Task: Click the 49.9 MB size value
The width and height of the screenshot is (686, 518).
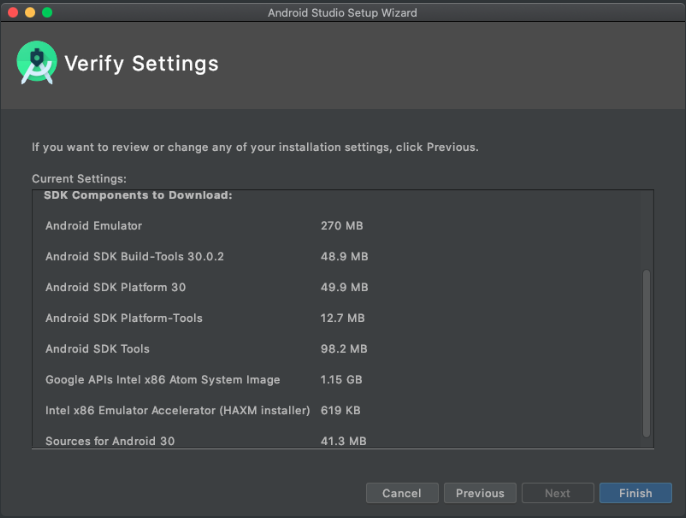Action: [x=344, y=287]
